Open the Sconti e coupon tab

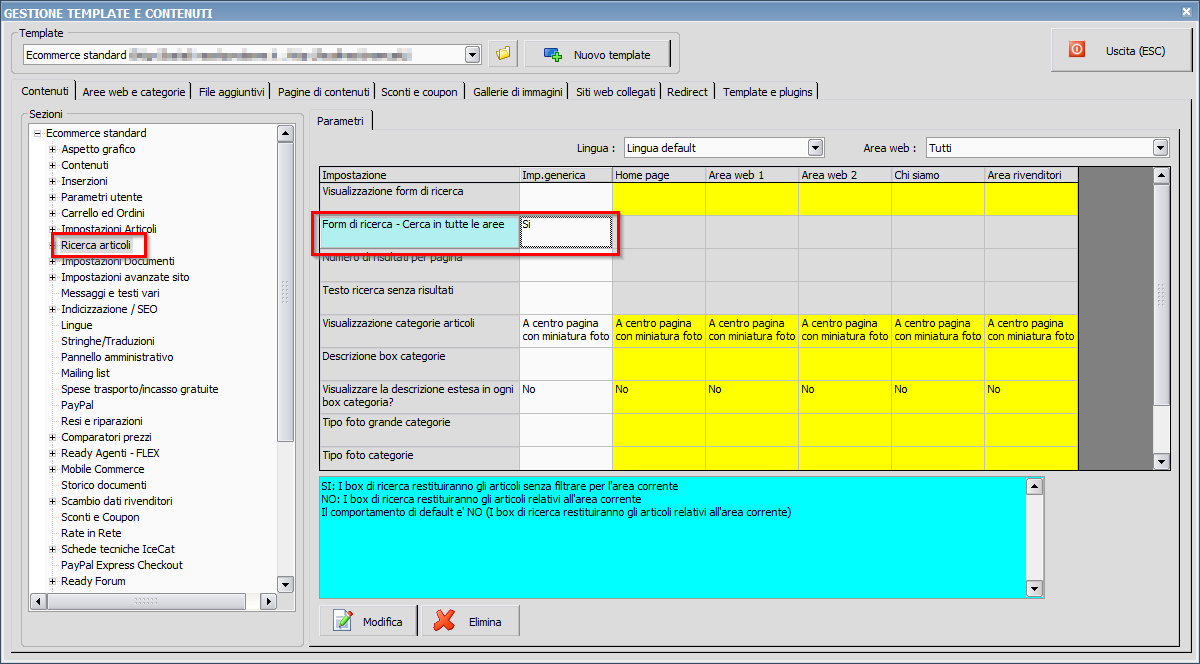[x=419, y=92]
